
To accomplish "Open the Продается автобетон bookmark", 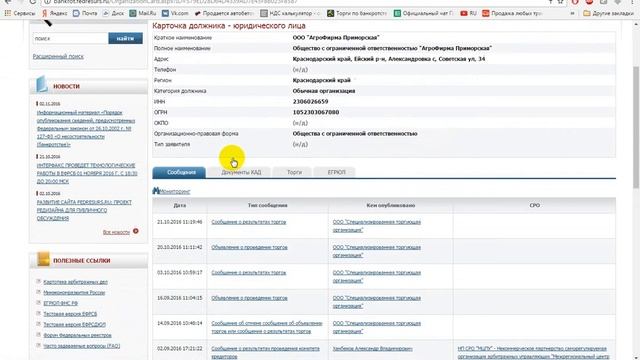I will [x=224, y=13].
